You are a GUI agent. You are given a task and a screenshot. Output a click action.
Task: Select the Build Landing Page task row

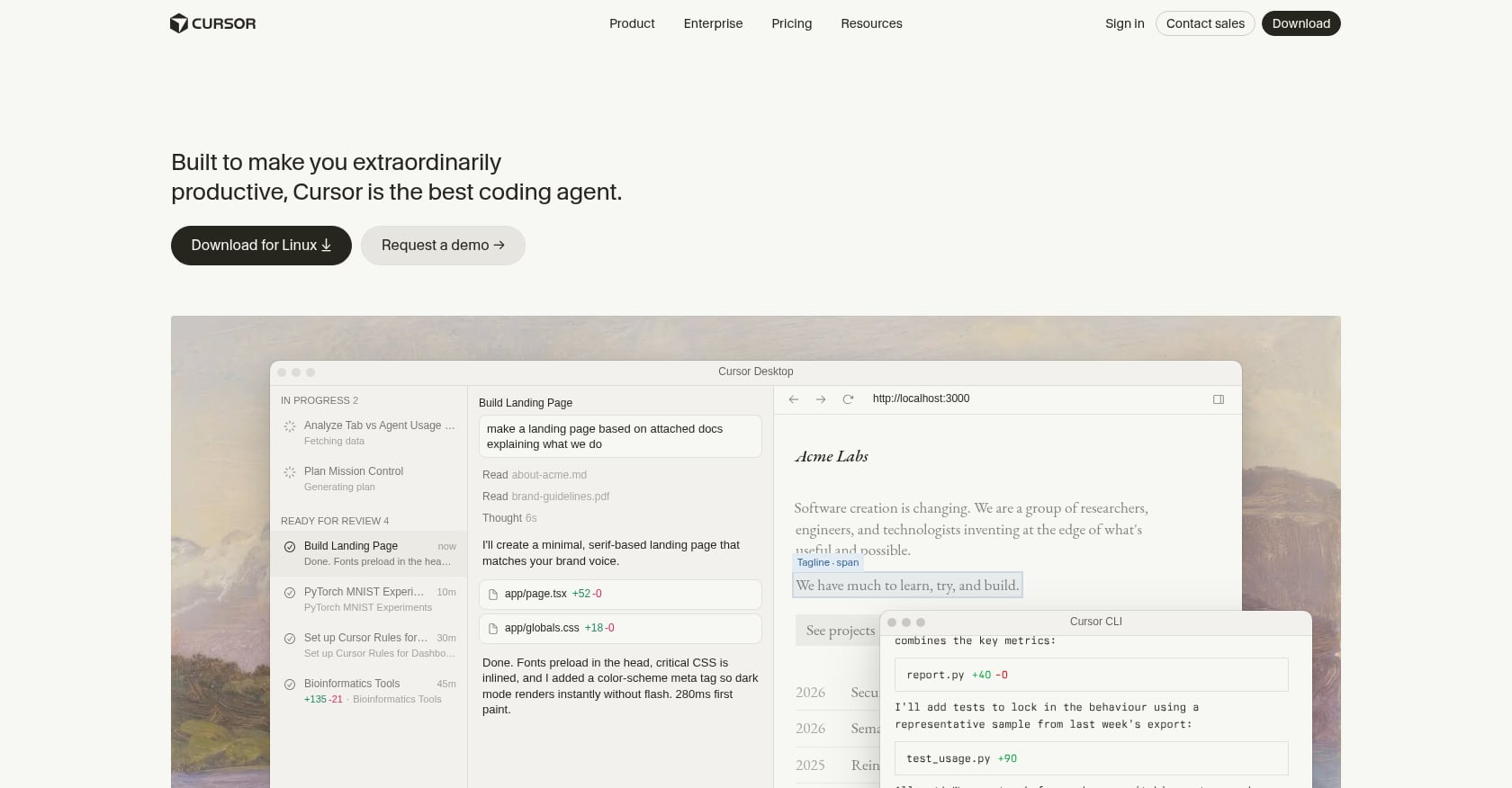pos(369,553)
